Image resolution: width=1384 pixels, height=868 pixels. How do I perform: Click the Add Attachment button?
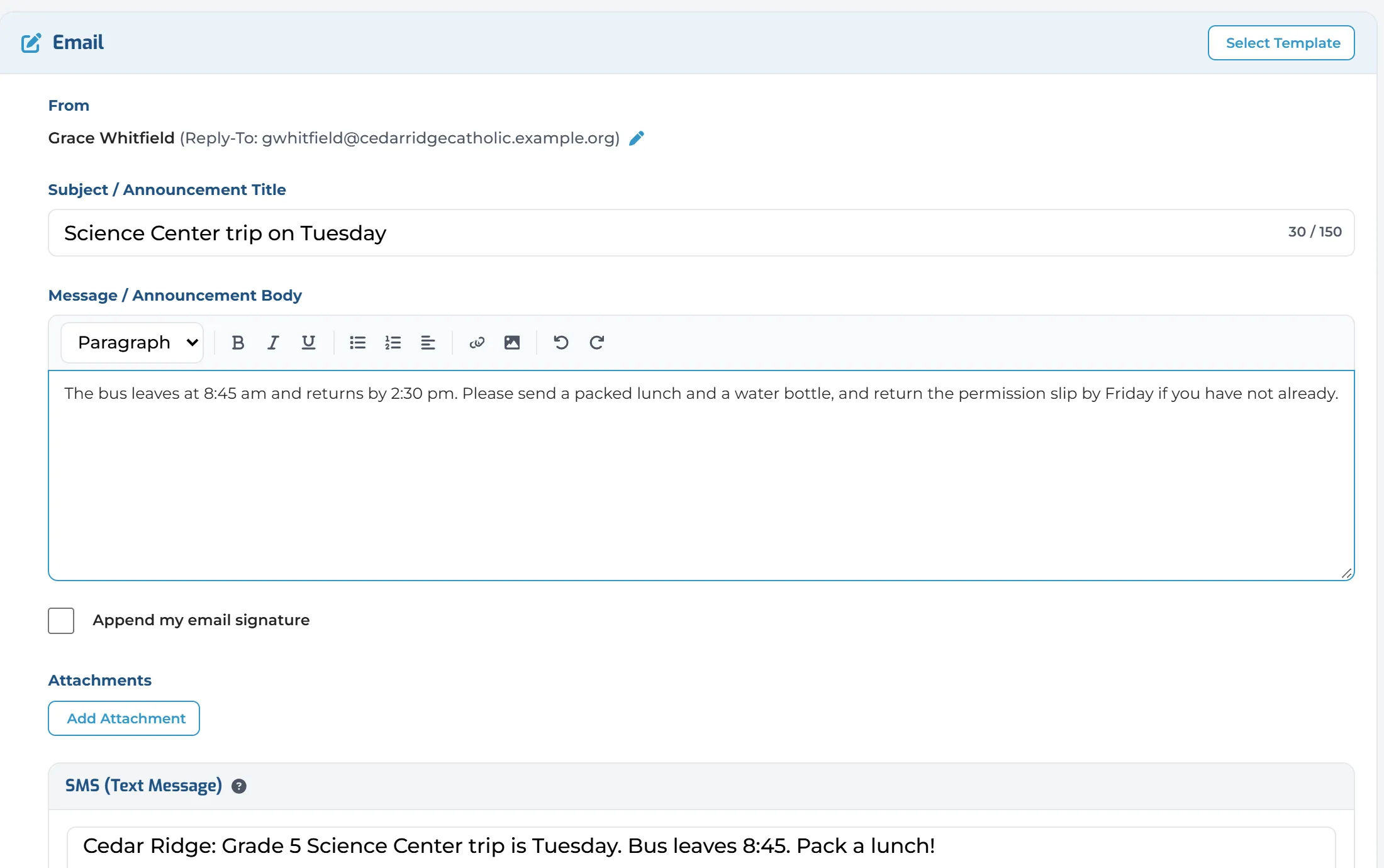[124, 718]
